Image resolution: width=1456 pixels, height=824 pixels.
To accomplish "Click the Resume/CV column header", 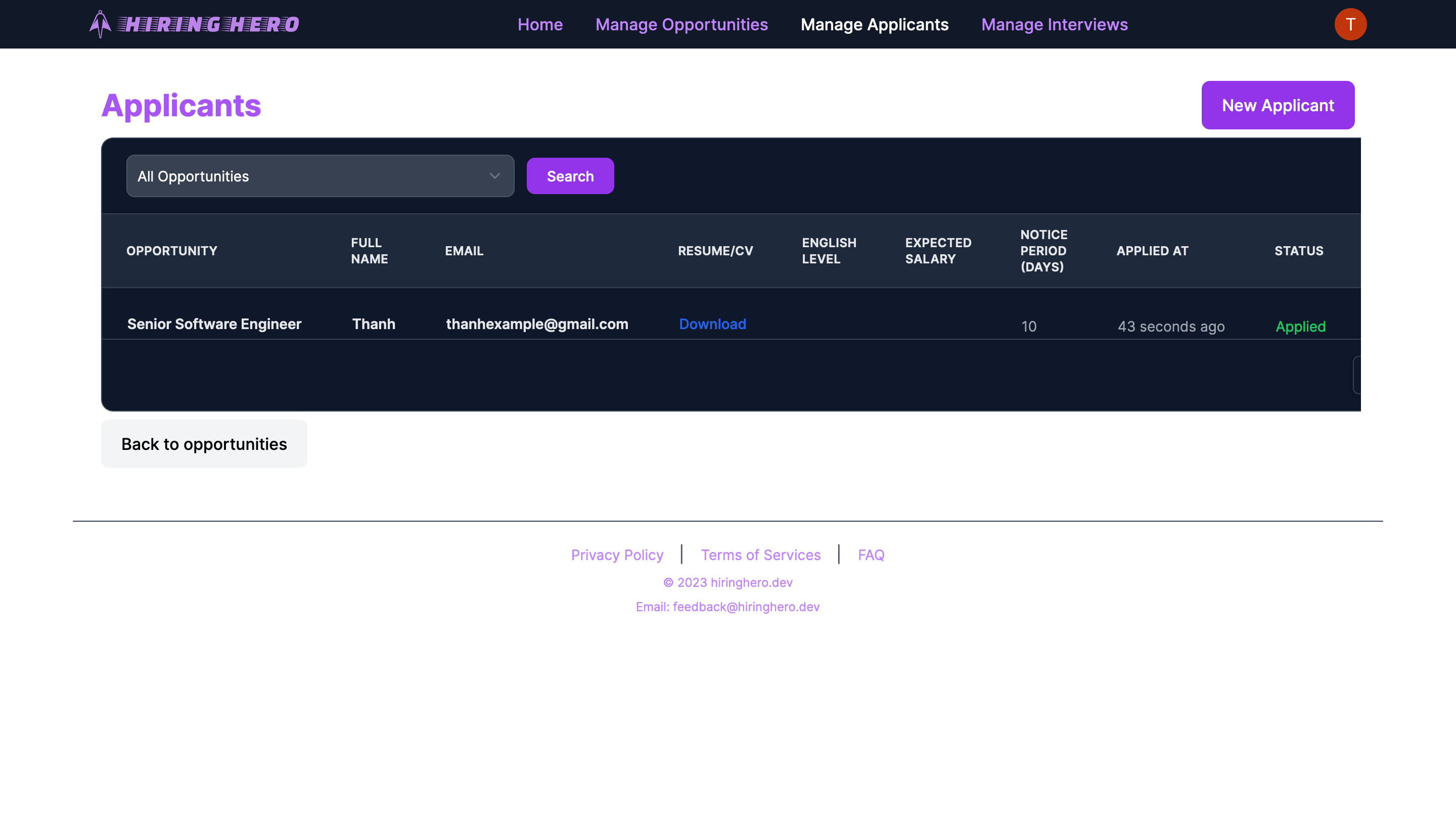I will tap(715, 251).
